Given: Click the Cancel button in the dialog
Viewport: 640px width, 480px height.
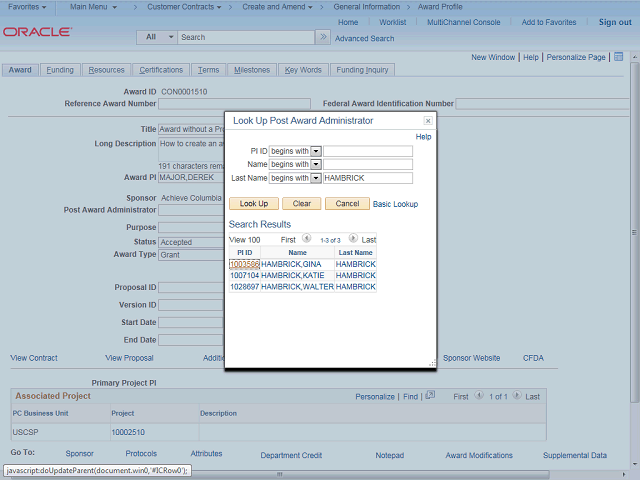Looking at the screenshot, I should 347,203.
